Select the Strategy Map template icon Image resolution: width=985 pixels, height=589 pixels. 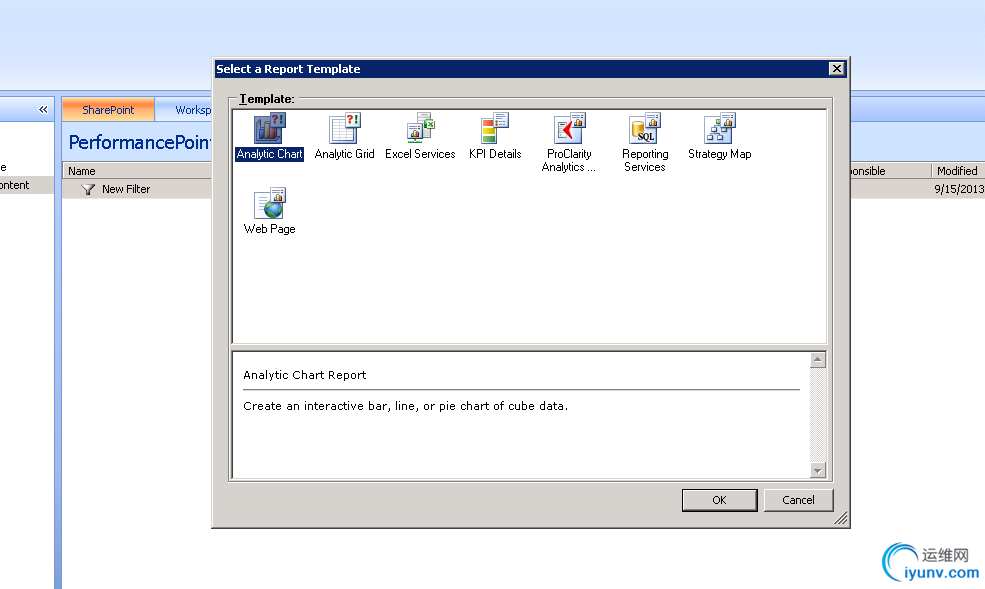719,129
